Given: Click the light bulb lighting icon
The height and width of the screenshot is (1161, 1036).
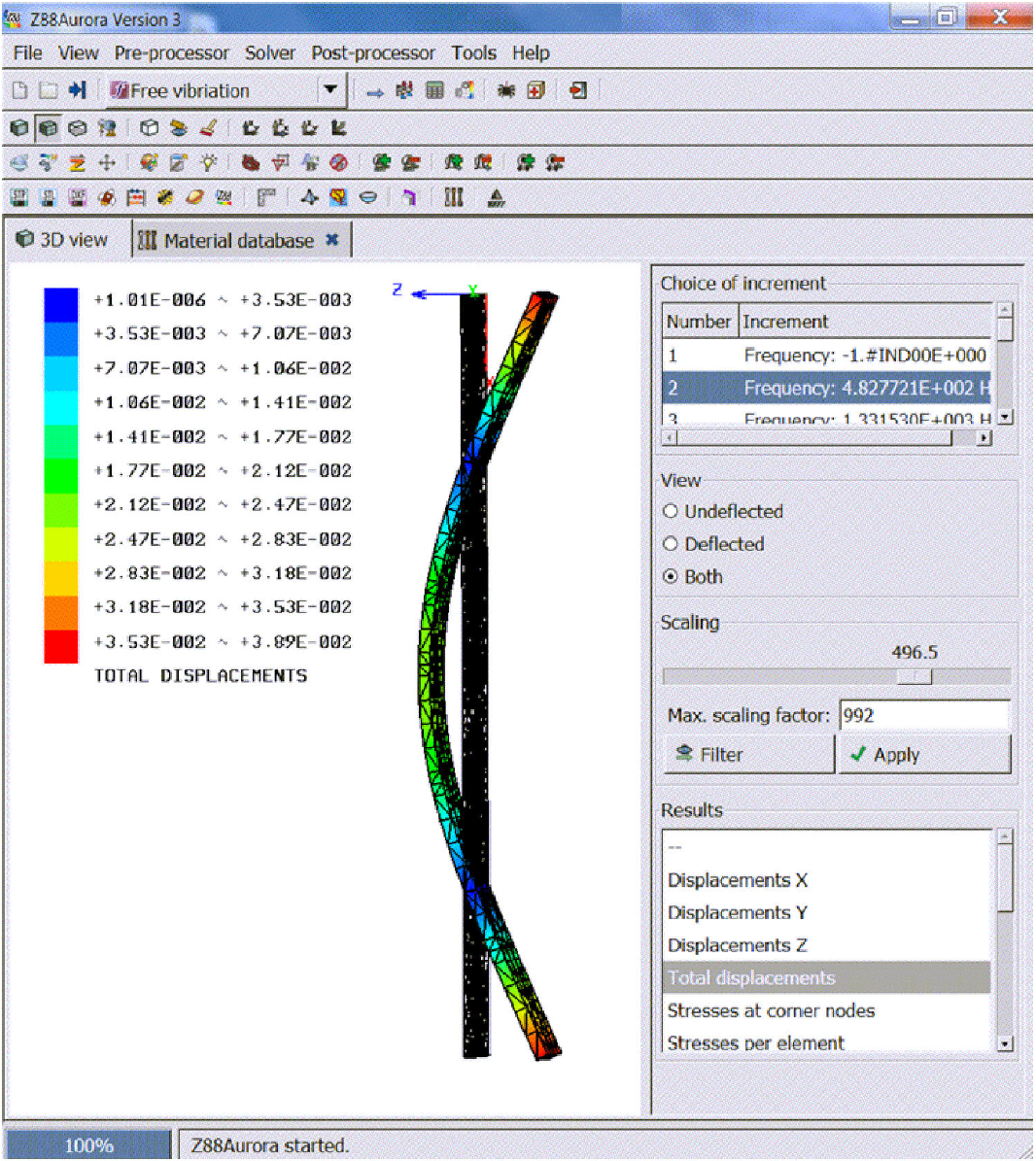Looking at the screenshot, I should pos(208,162).
